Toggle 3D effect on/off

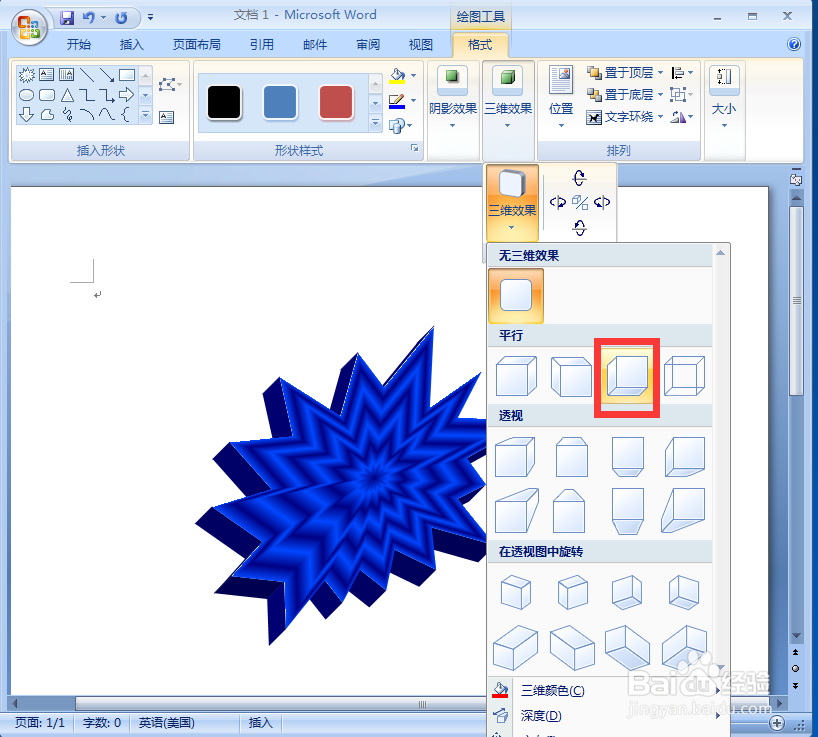(x=580, y=202)
